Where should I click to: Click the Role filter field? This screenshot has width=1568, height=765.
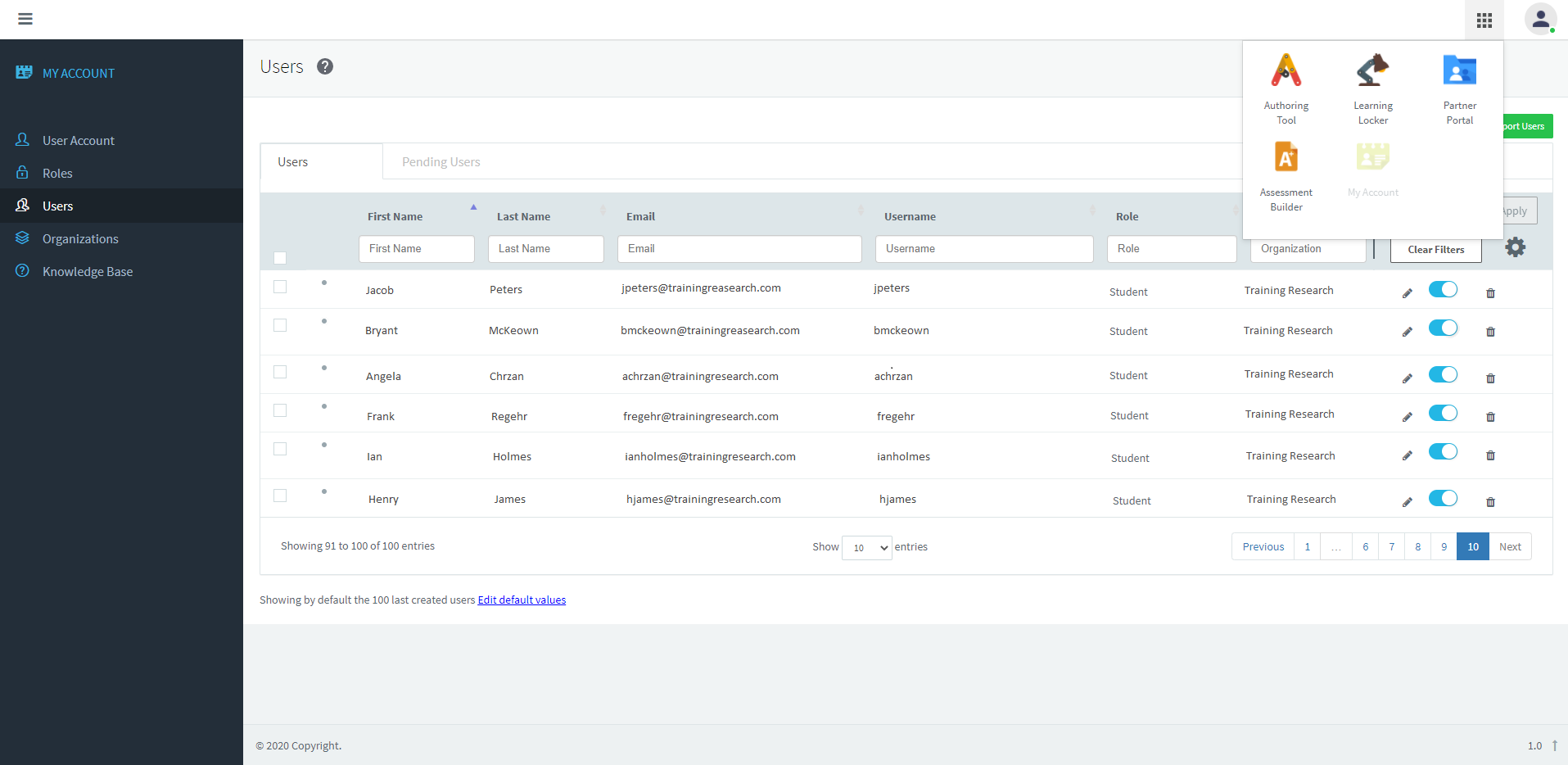pos(1171,249)
